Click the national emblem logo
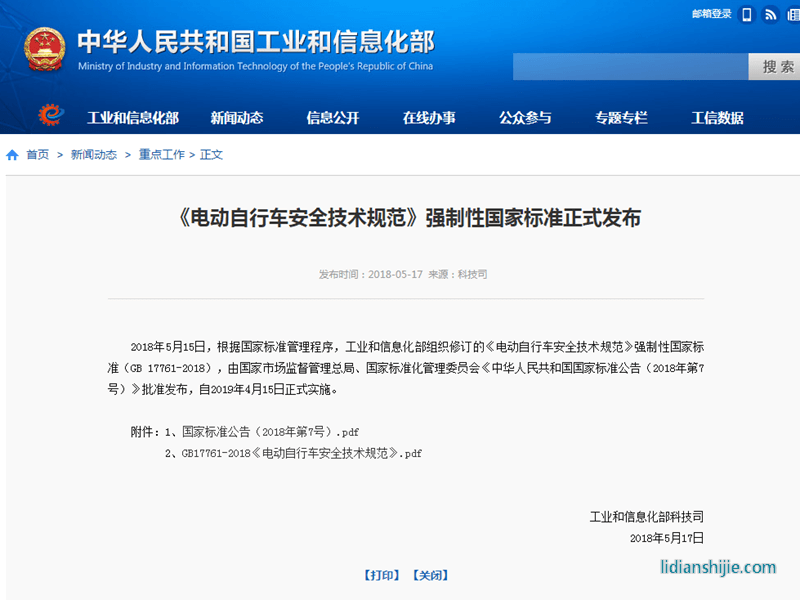Viewport: 800px width, 600px height. 44,49
